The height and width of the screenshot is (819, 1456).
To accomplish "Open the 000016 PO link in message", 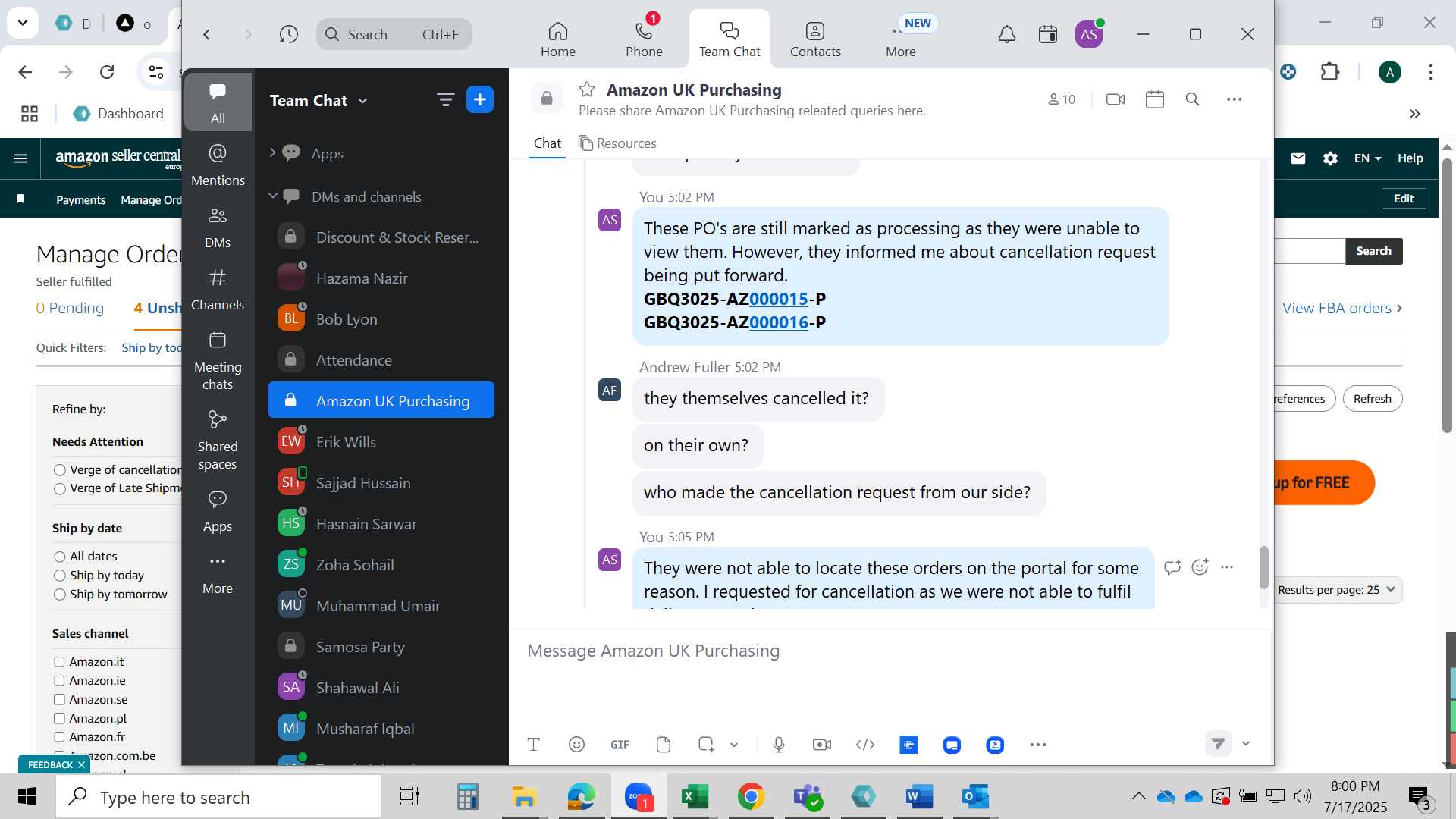I will [778, 322].
